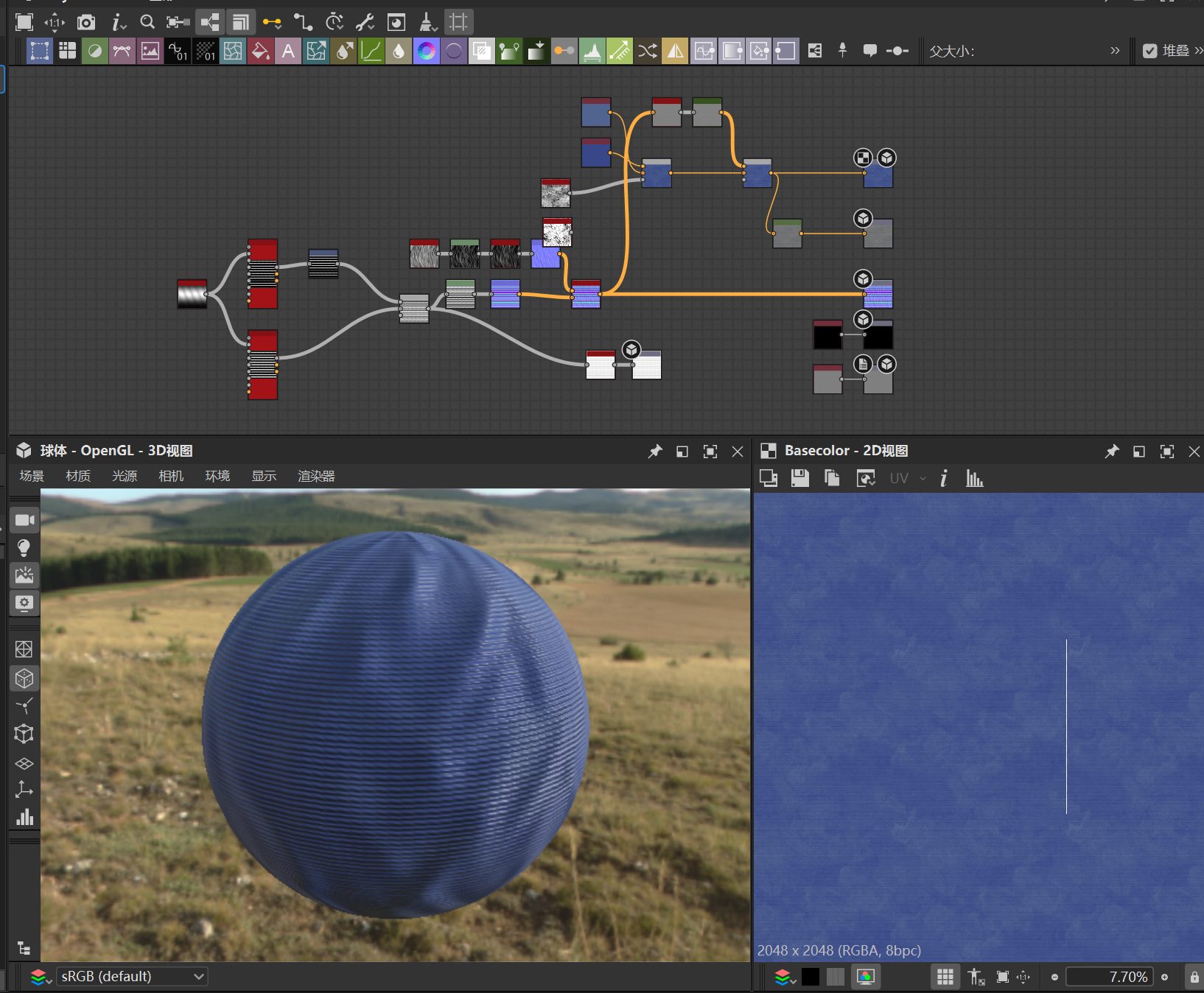Click the light bulb icon in 3D view sidebar
Screen dimensions: 1204x993
[x=24, y=547]
